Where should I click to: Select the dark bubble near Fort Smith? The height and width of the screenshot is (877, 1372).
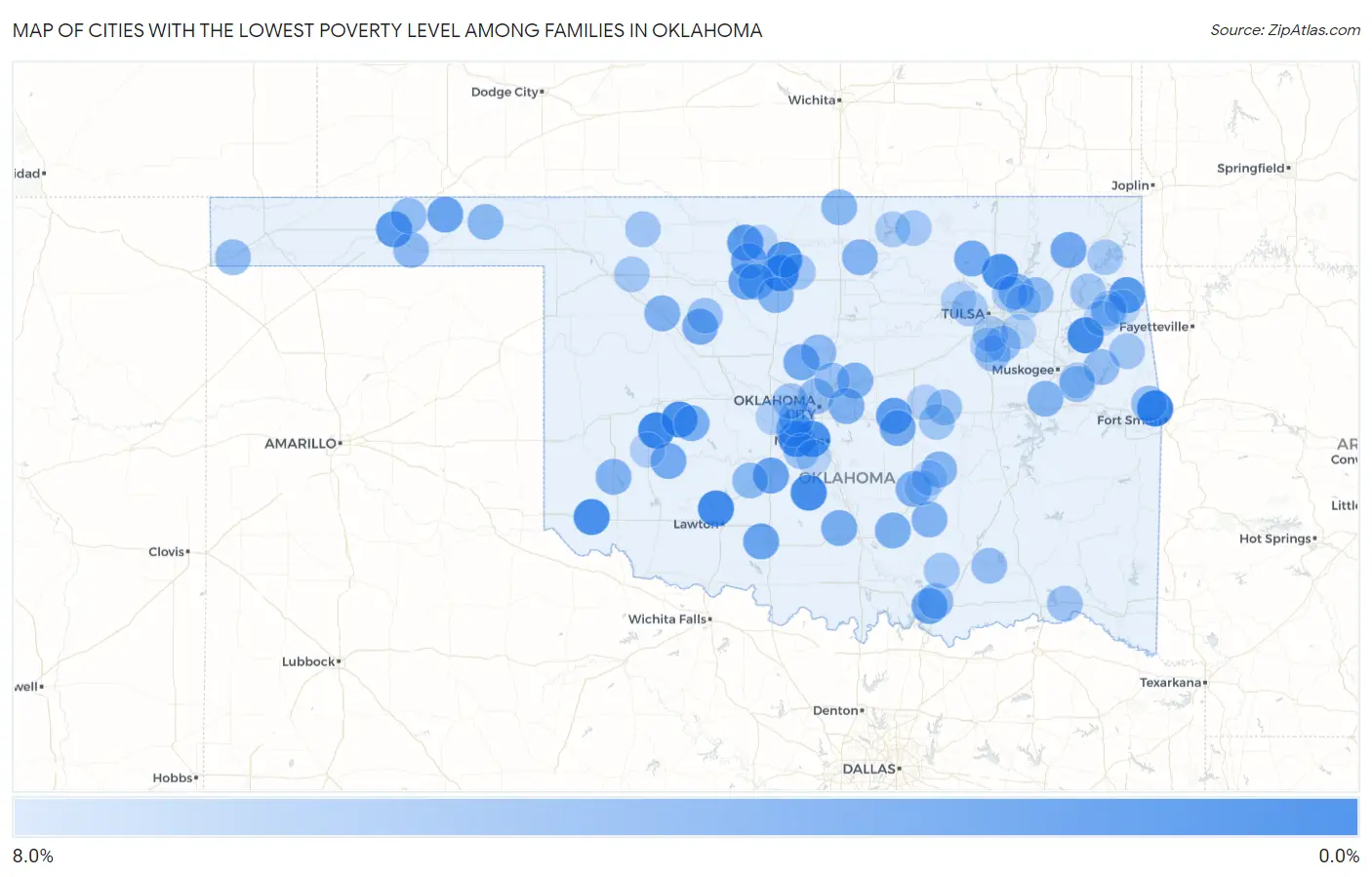click(x=1154, y=407)
